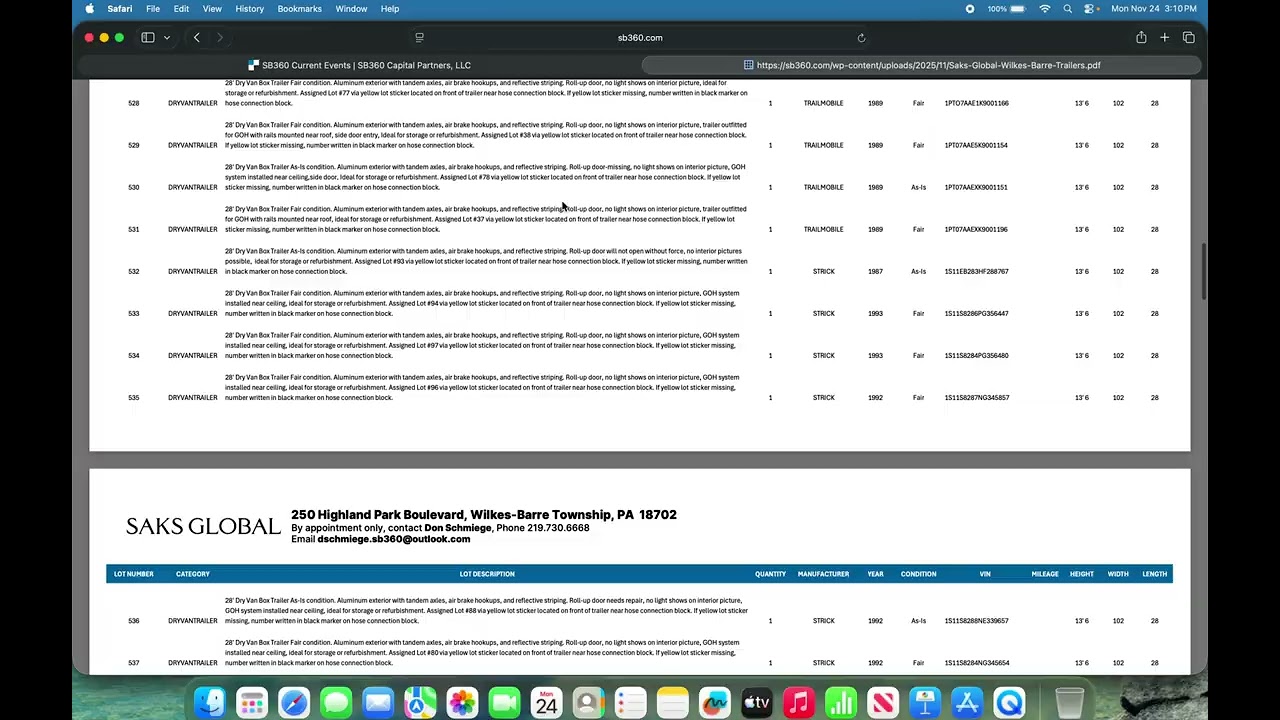Click the sb360.com address bar
1280x720 pixels.
[x=640, y=38]
